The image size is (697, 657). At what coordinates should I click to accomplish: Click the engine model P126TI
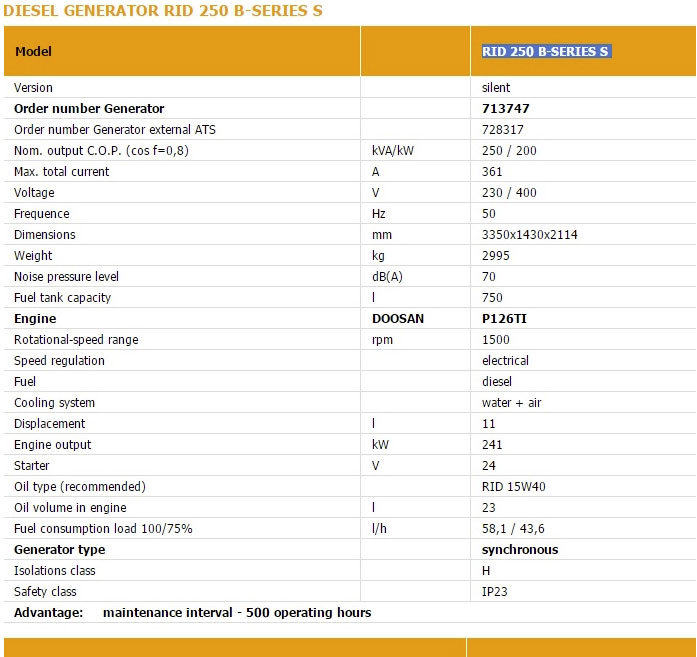504,319
